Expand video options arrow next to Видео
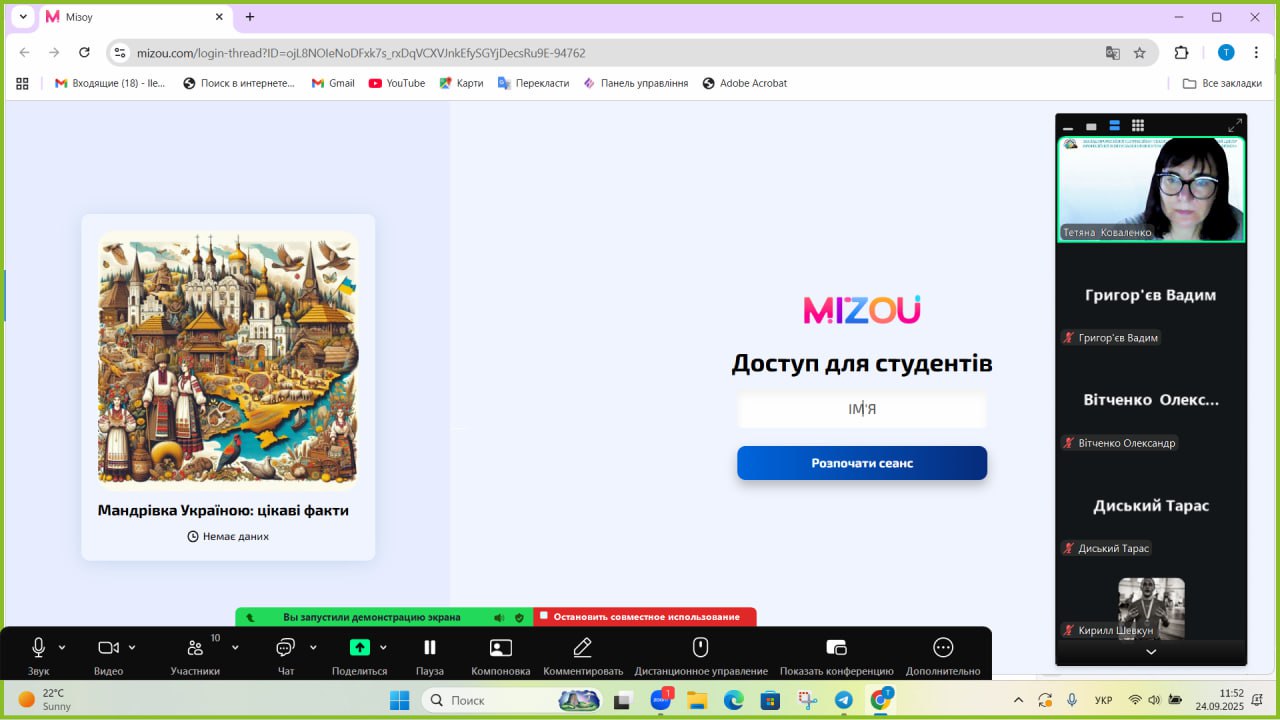Image resolution: width=1280 pixels, height=720 pixels. coord(132,648)
